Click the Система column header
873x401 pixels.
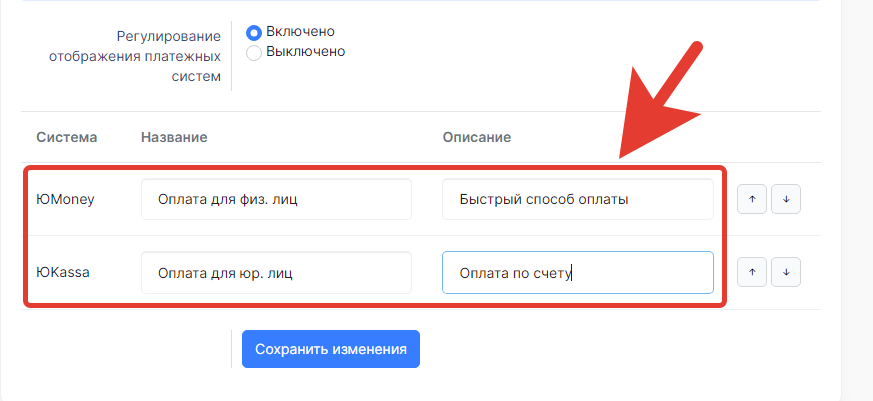pyautogui.click(x=66, y=138)
